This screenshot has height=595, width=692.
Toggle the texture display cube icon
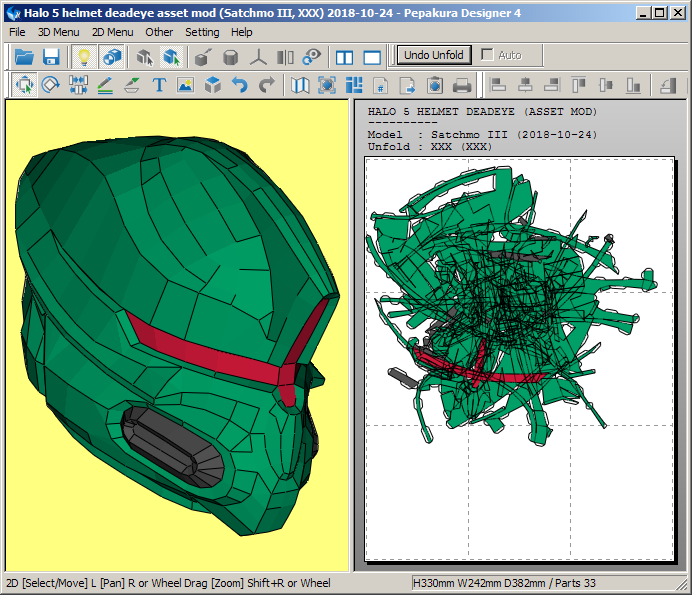click(112, 56)
